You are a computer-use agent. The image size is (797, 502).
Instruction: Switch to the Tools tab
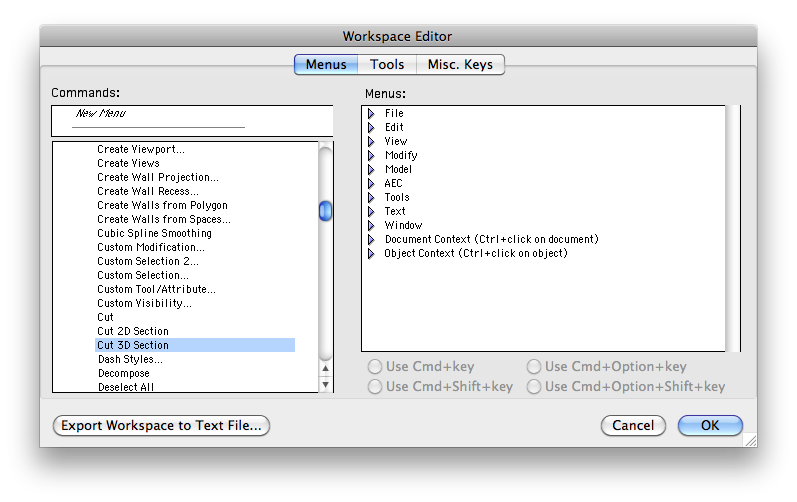pyautogui.click(x=387, y=65)
